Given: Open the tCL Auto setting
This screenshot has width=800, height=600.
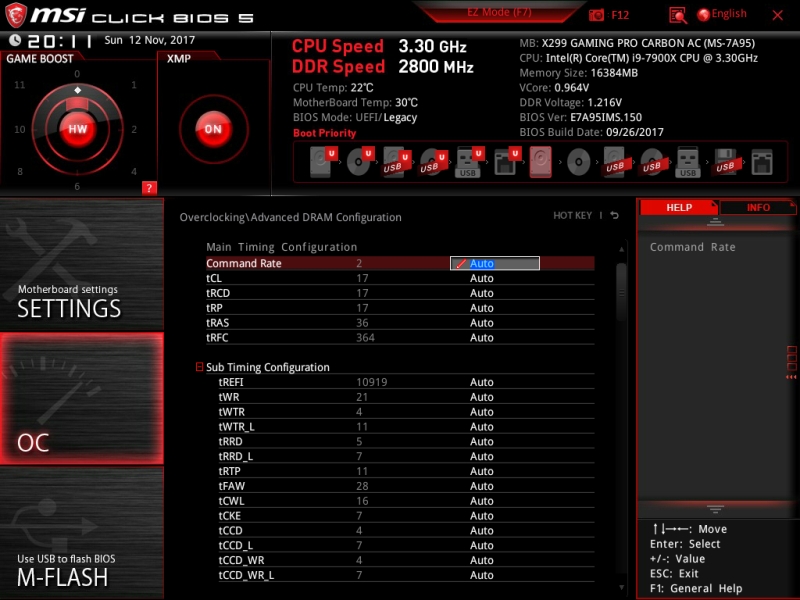Looking at the screenshot, I should (x=481, y=278).
